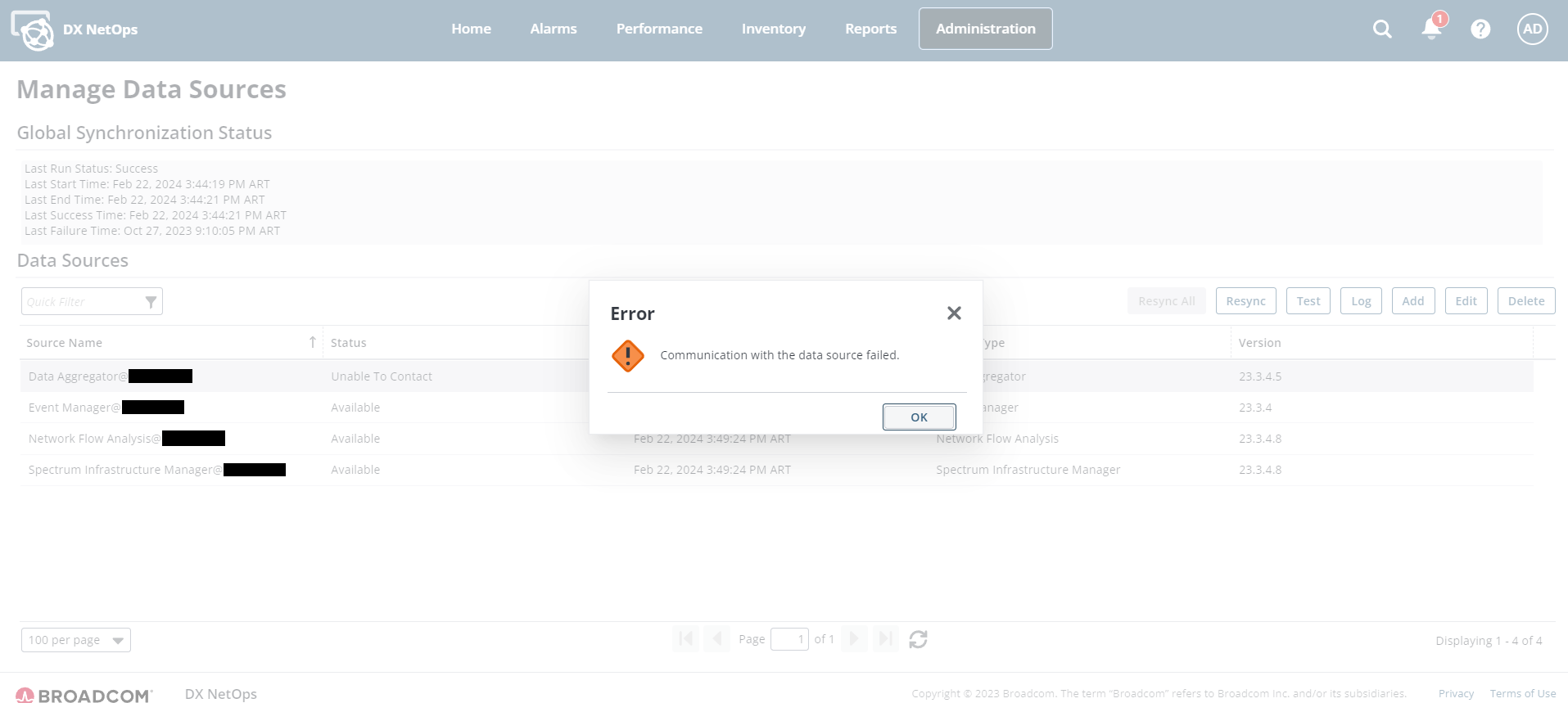Click the Log button

click(x=1361, y=301)
